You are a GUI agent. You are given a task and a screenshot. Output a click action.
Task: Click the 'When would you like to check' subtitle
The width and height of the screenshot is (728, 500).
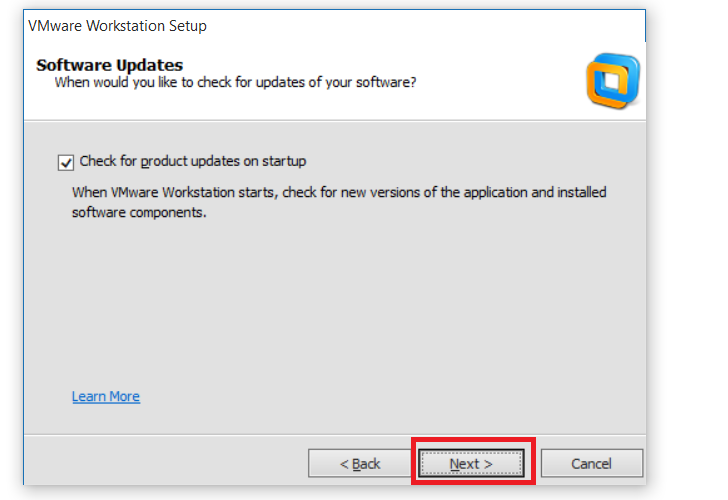[x=235, y=82]
